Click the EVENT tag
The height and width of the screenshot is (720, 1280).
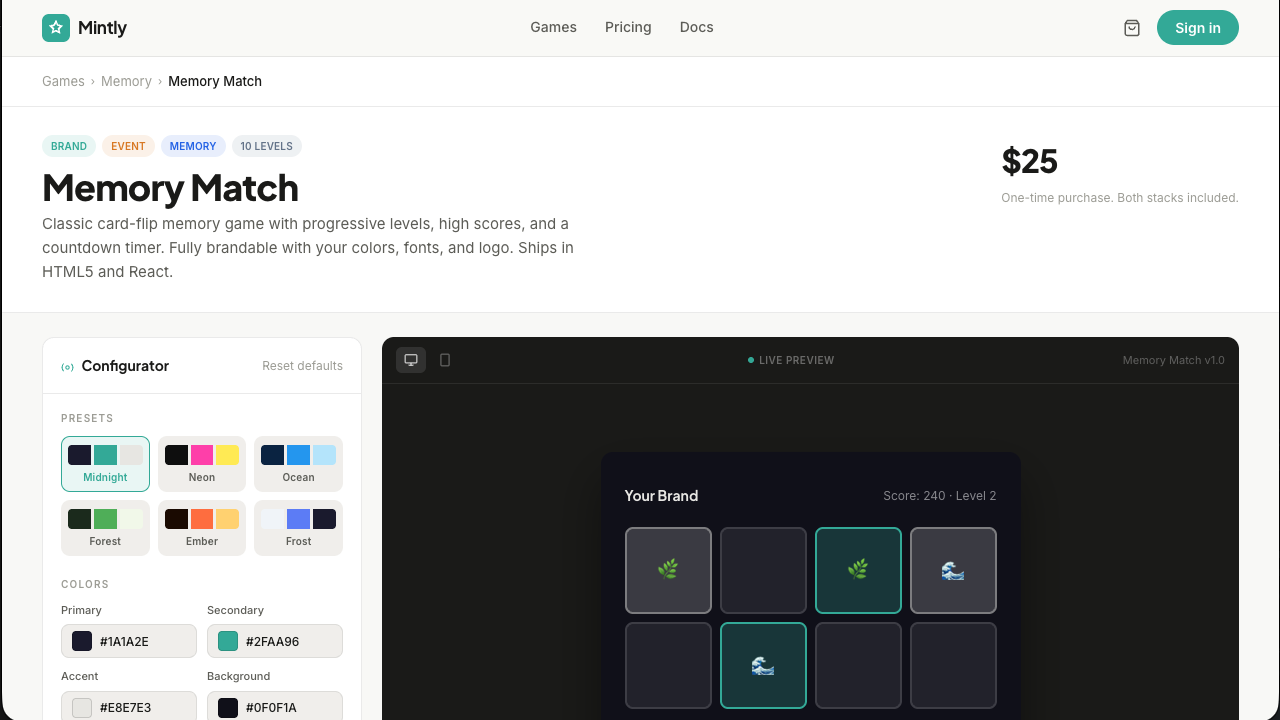coord(128,146)
